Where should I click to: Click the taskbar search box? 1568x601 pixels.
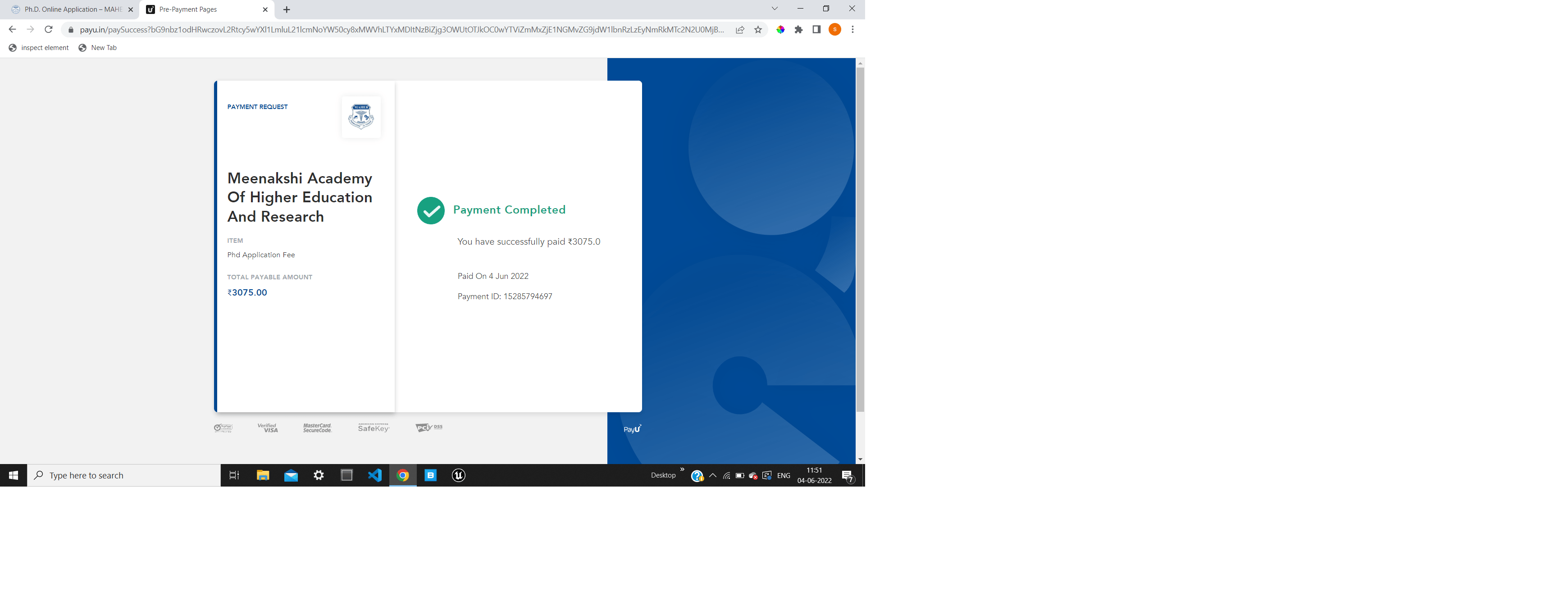[x=124, y=476]
